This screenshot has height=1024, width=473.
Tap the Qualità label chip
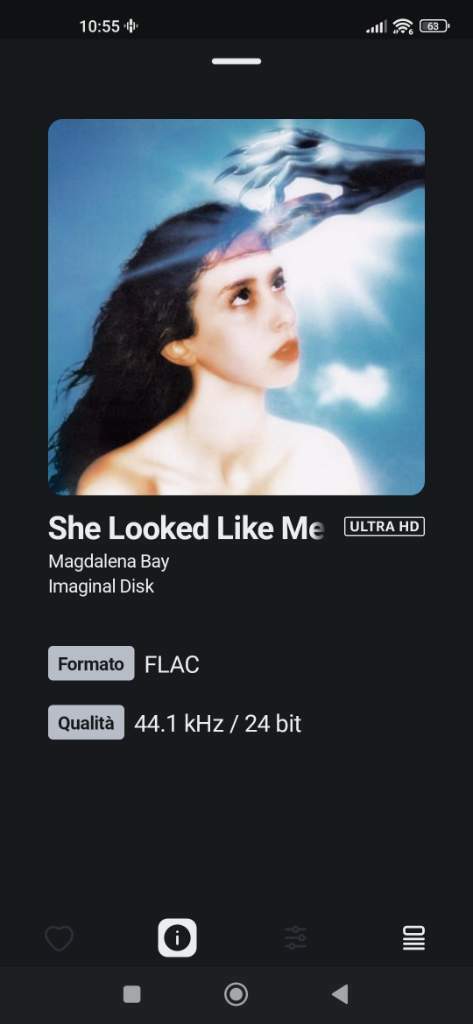click(86, 723)
